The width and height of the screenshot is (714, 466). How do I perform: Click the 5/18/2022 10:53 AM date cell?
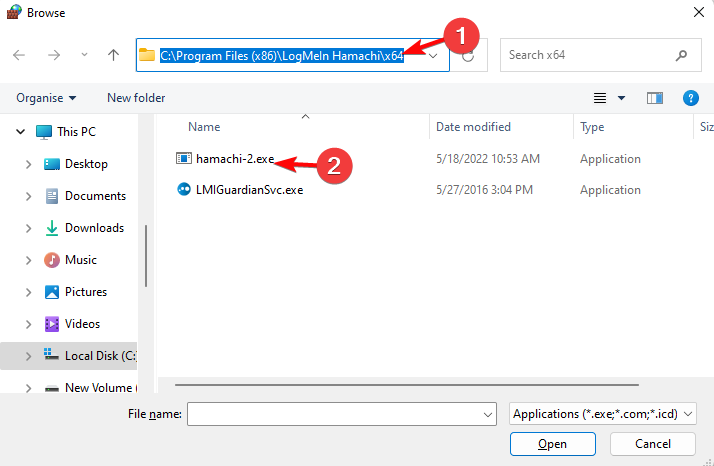pos(488,159)
